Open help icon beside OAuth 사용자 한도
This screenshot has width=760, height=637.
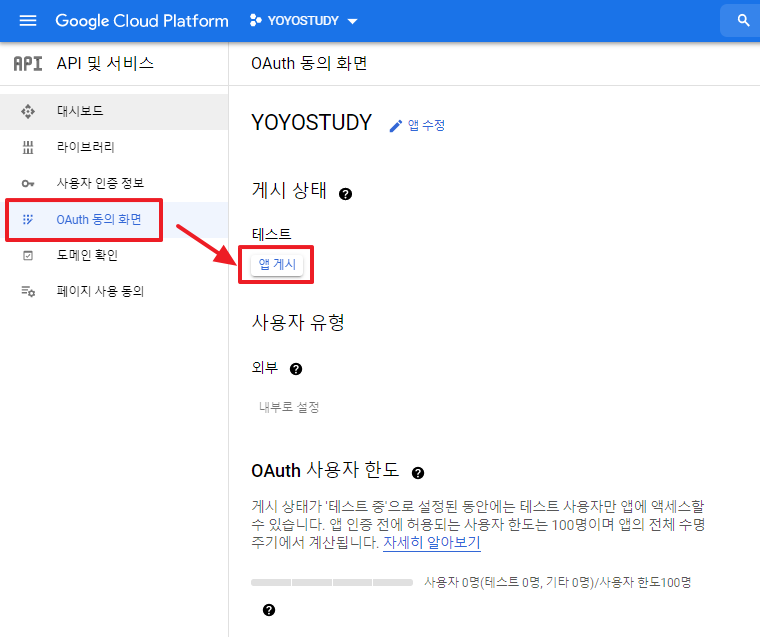tap(418, 473)
